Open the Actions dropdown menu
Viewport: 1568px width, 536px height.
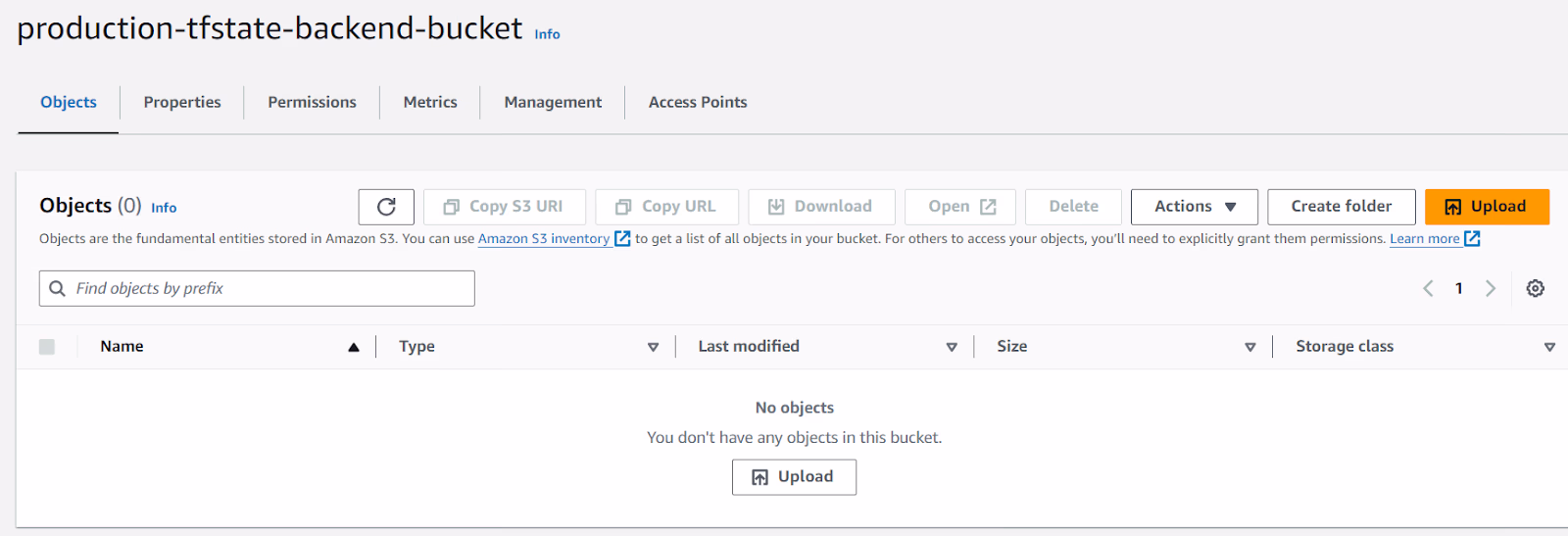point(1195,207)
